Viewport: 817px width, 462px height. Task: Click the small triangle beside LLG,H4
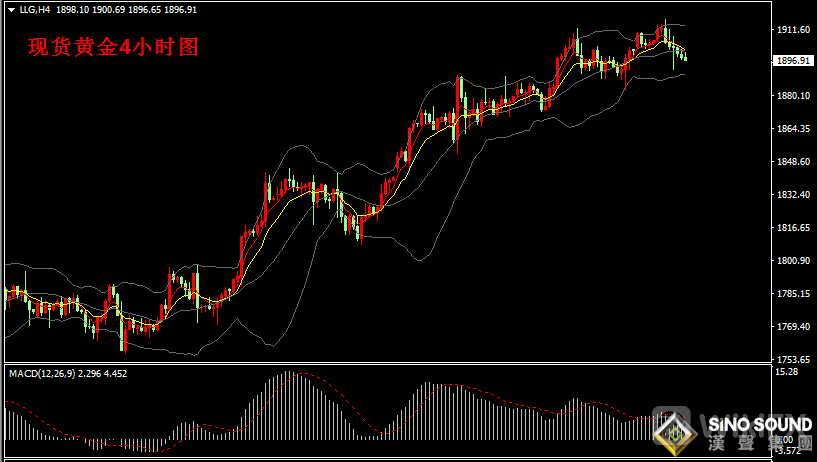point(9,10)
